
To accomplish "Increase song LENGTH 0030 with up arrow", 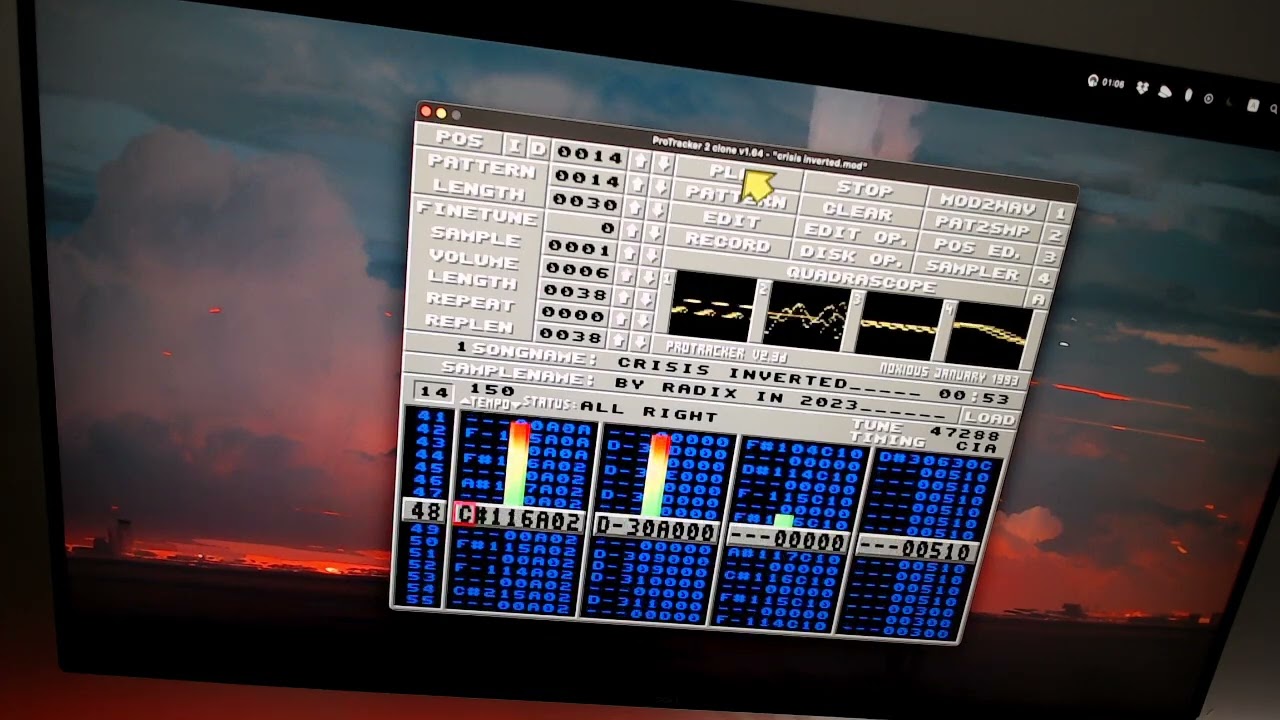I will [635, 207].
